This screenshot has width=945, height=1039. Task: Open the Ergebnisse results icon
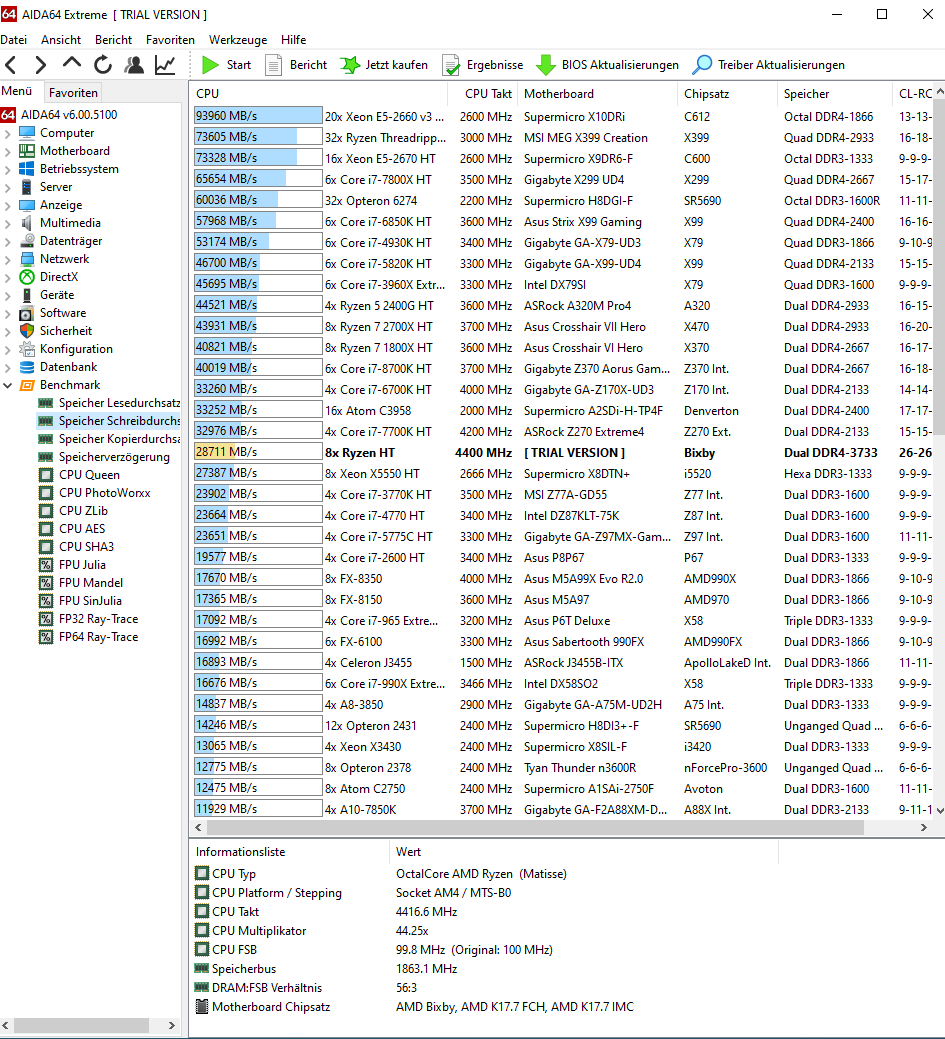[x=451, y=65]
